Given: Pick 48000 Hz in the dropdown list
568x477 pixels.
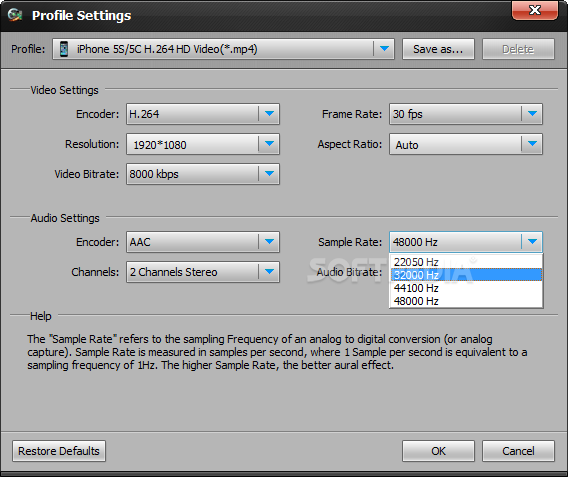Looking at the screenshot, I should (x=466, y=301).
